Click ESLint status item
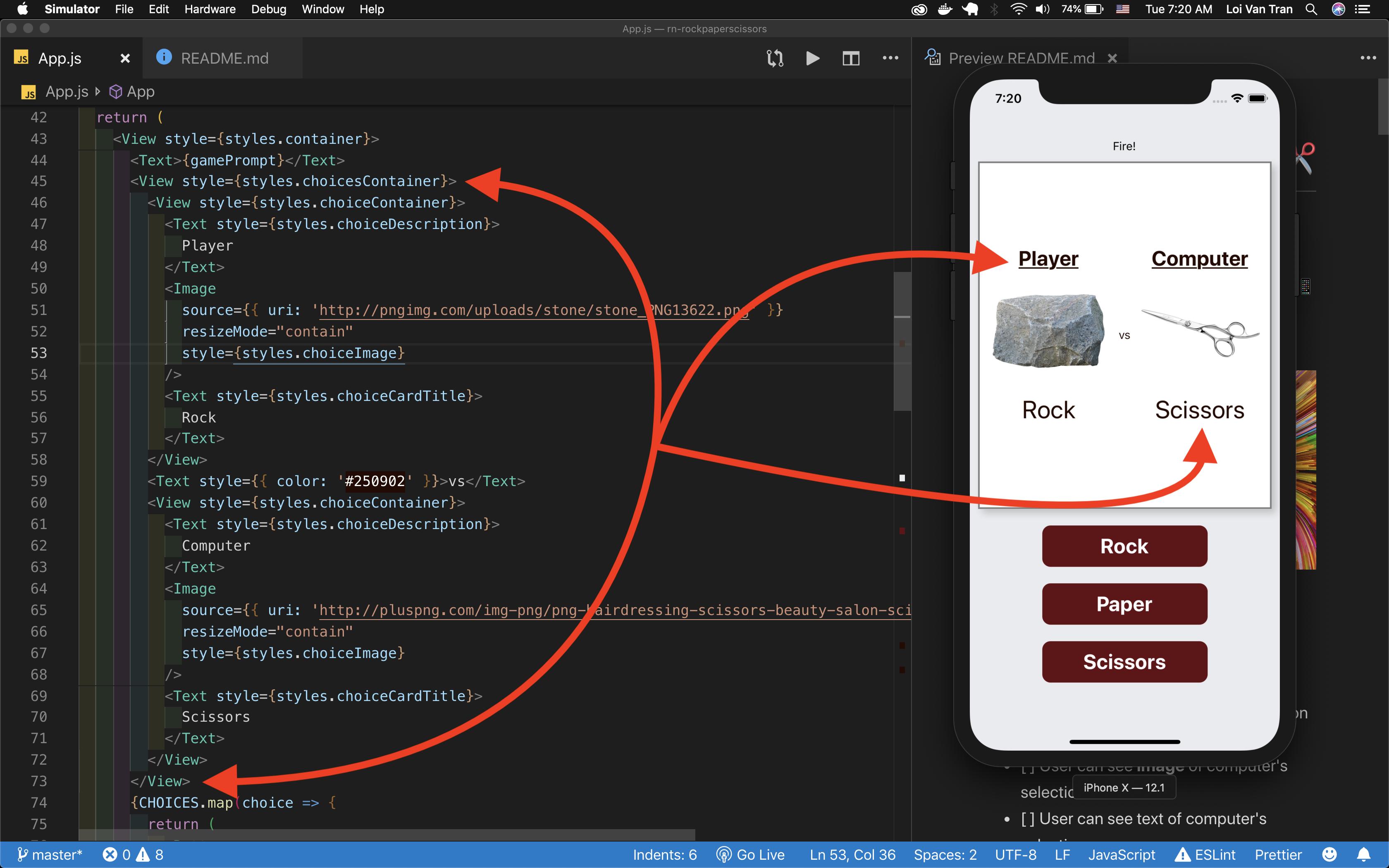 pyautogui.click(x=1205, y=855)
